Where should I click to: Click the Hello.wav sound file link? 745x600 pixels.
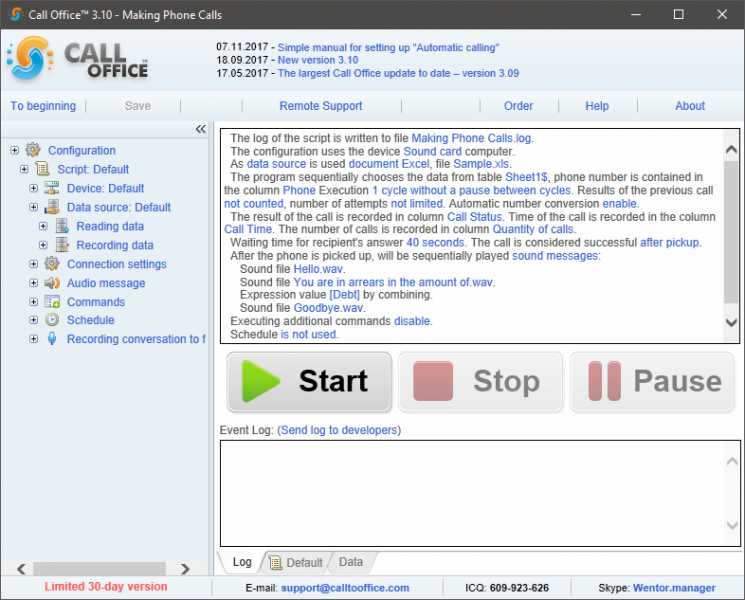coord(318,269)
